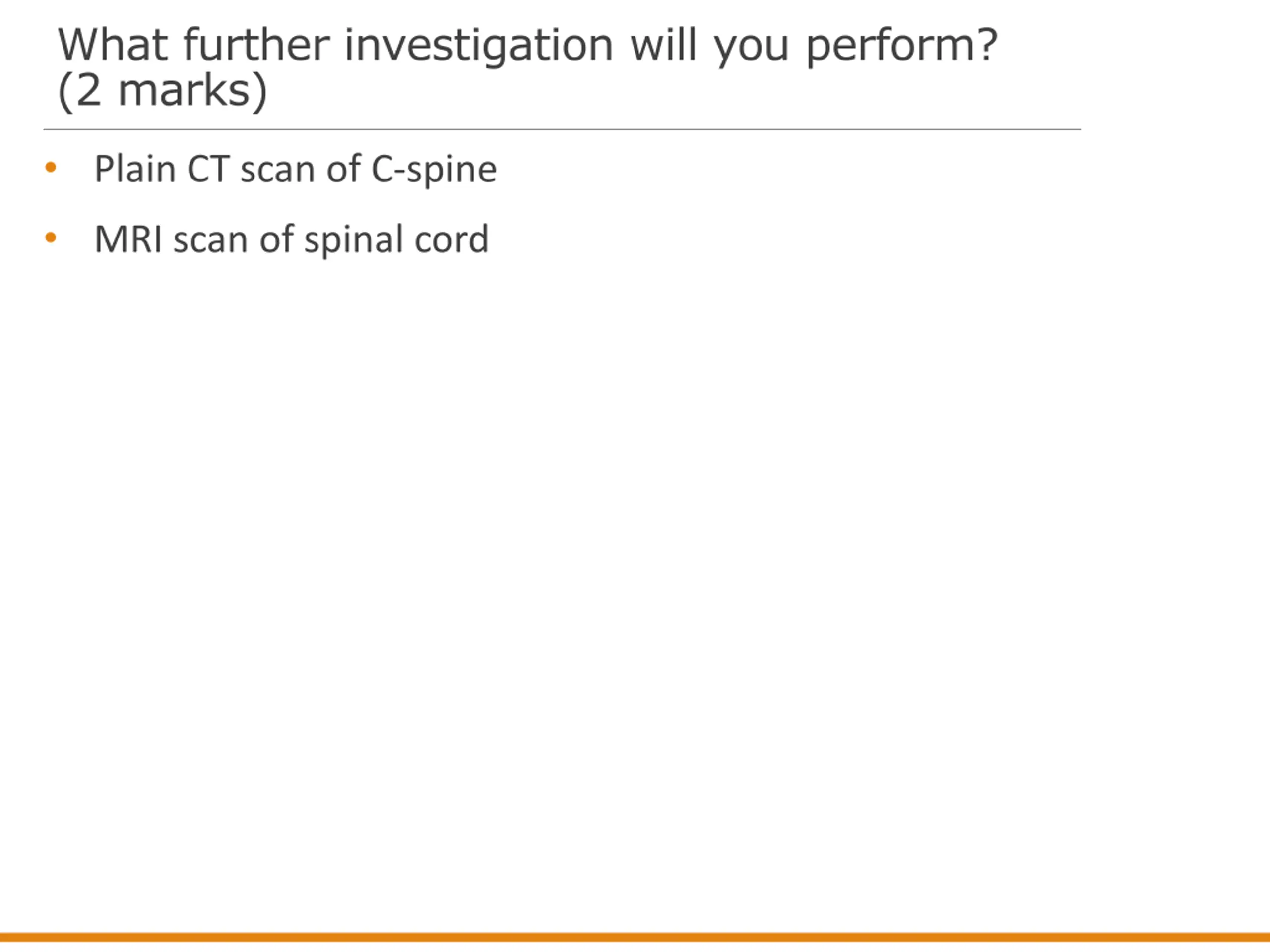Click the horizontal divider line under the title
Viewport: 1270px width, 952px height.
tap(562, 130)
